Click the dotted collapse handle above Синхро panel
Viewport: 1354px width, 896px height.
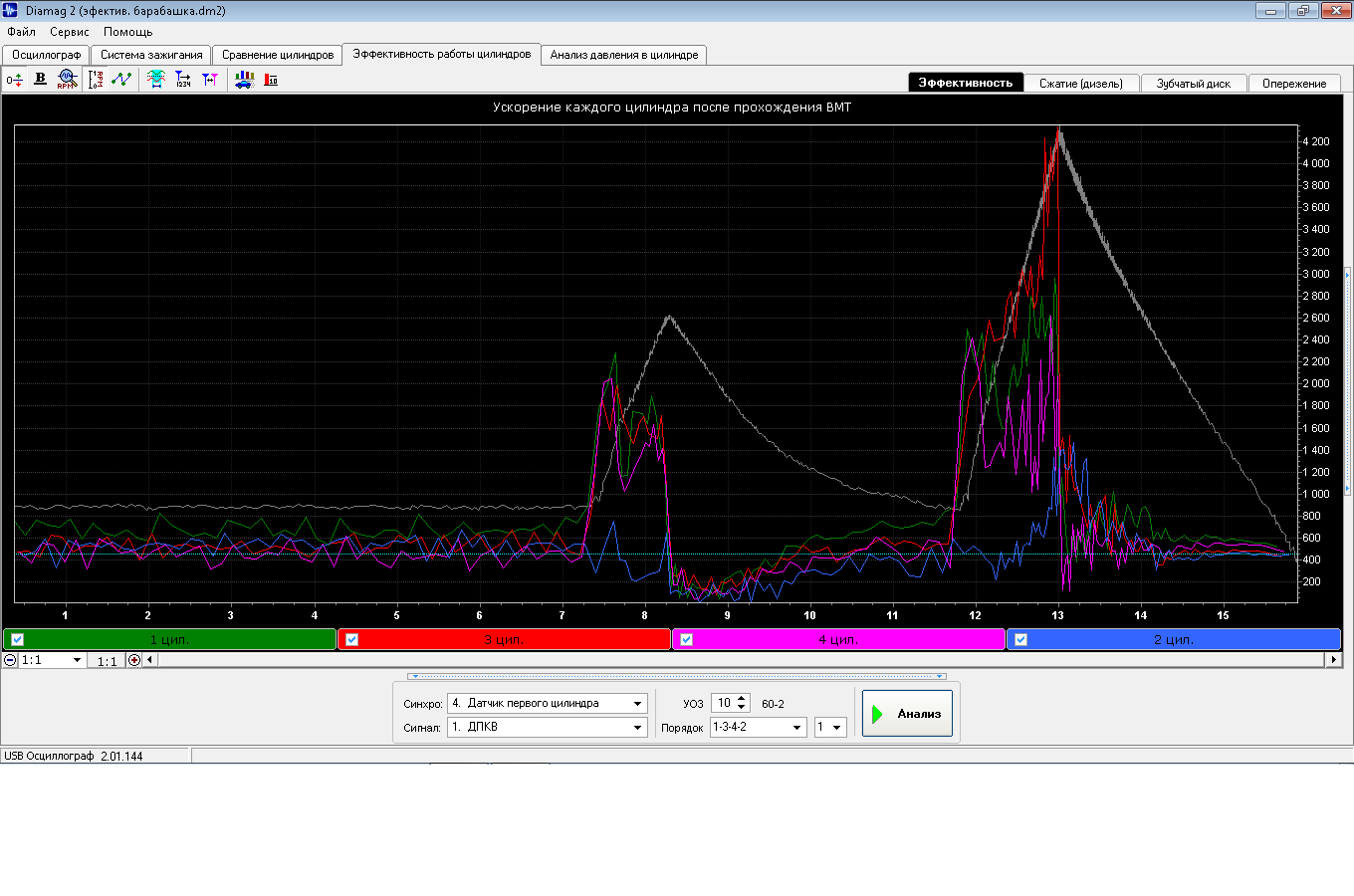click(676, 677)
